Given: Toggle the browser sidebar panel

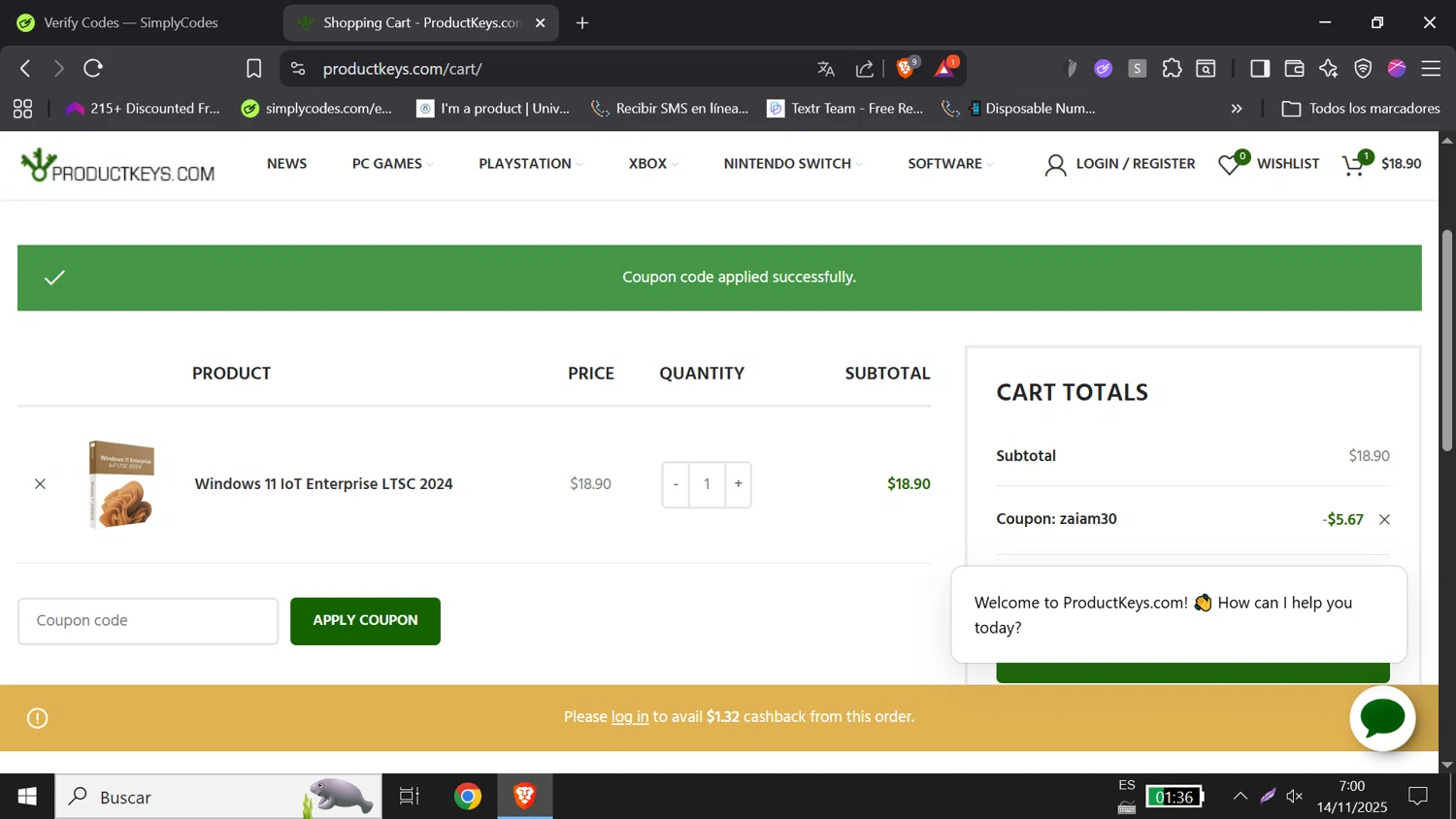Looking at the screenshot, I should coord(1260,68).
